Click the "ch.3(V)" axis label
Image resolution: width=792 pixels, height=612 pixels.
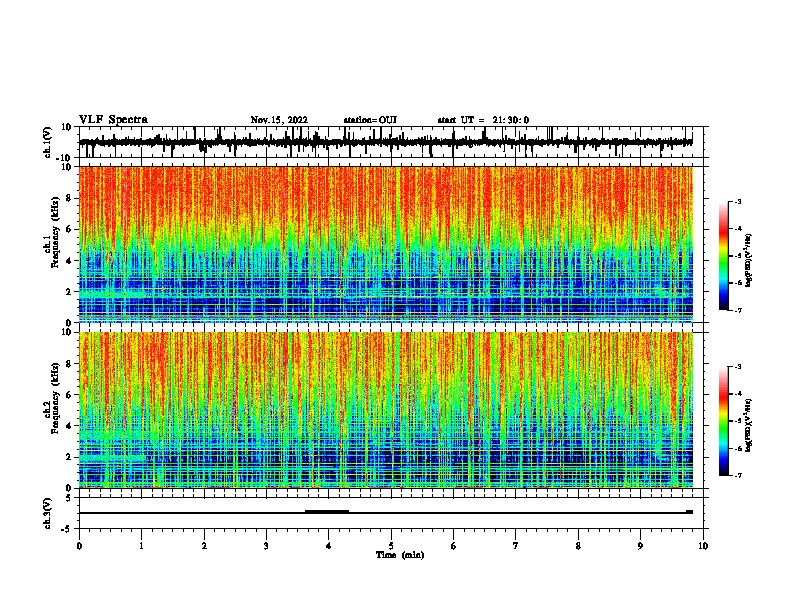tap(48, 513)
